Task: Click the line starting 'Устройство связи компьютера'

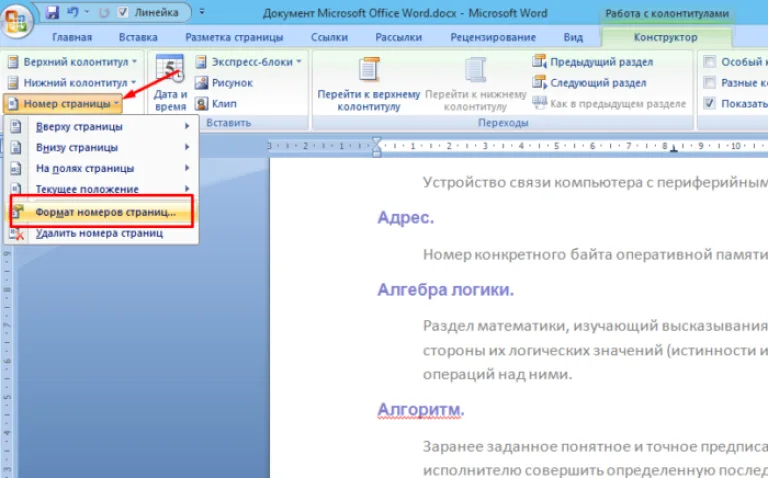Action: pos(595,182)
